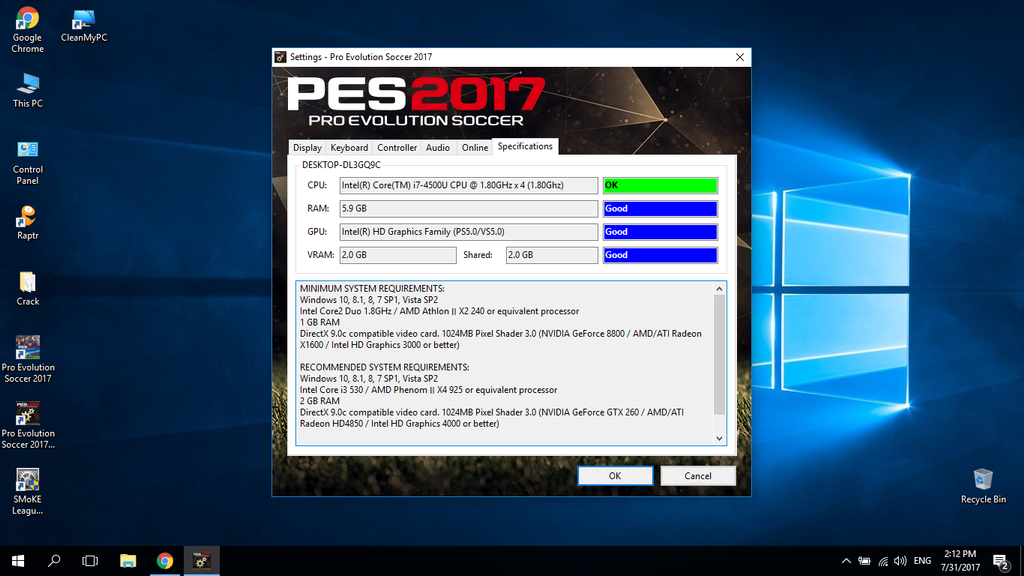This screenshot has height=576, width=1024.
Task: Click the GPU name field
Action: (x=468, y=232)
